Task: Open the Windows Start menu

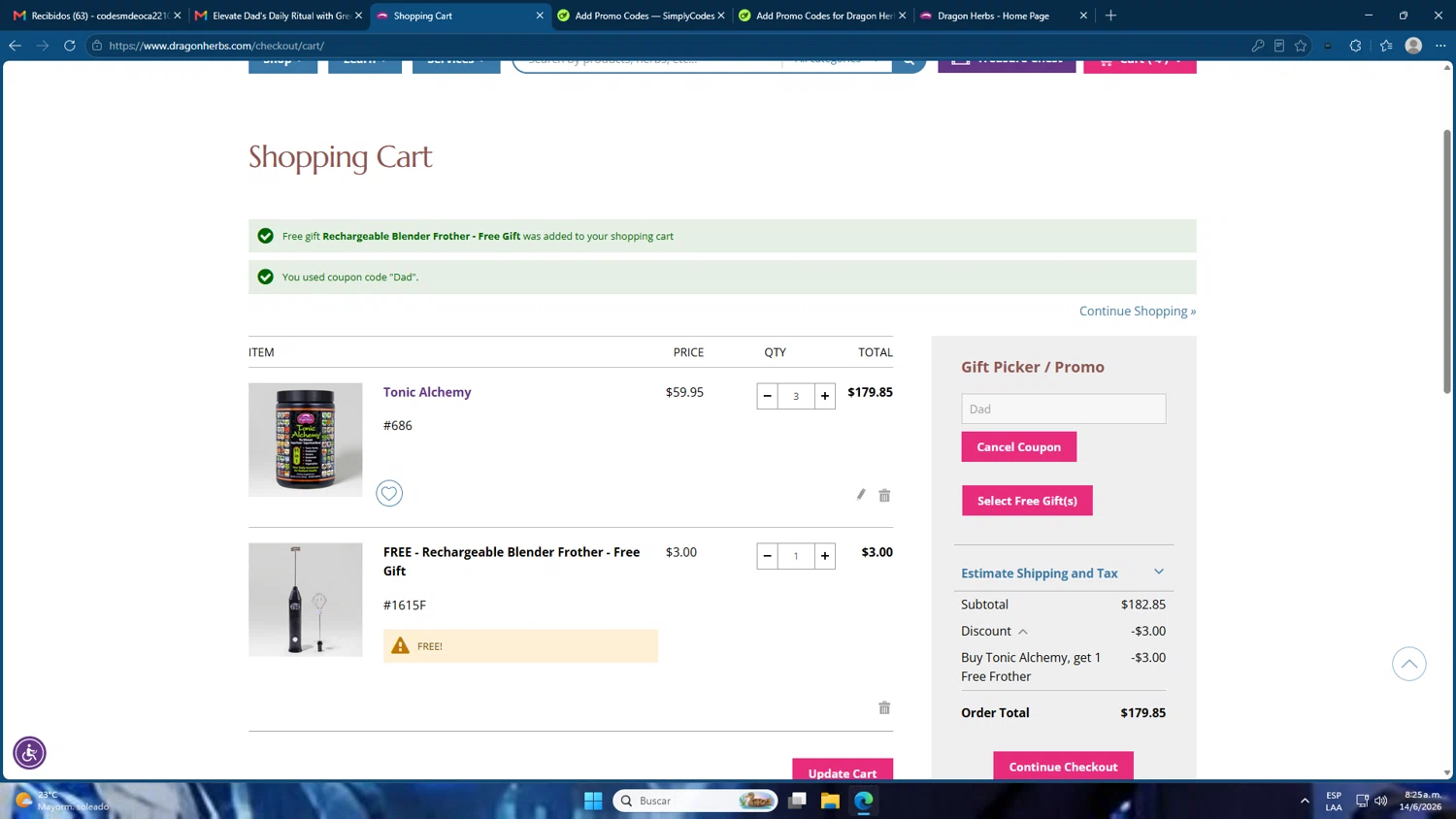Action: [593, 801]
